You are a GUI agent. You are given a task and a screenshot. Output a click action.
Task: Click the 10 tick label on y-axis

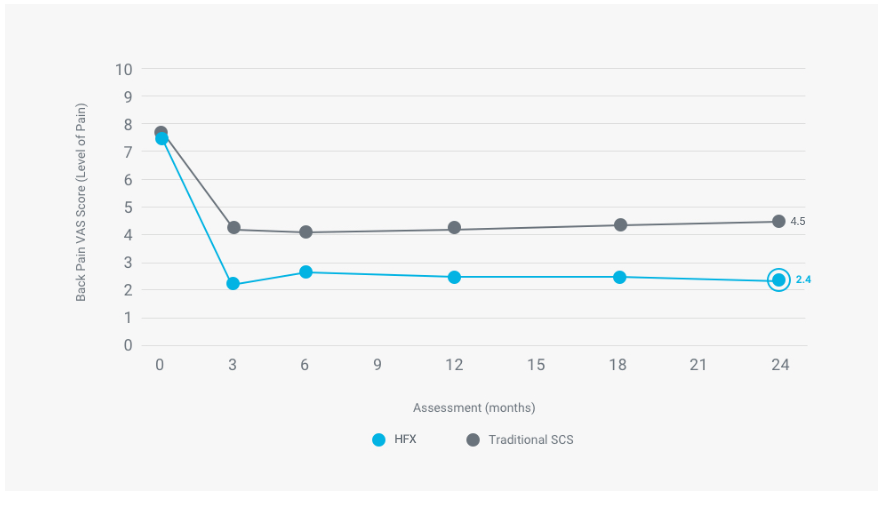[124, 69]
